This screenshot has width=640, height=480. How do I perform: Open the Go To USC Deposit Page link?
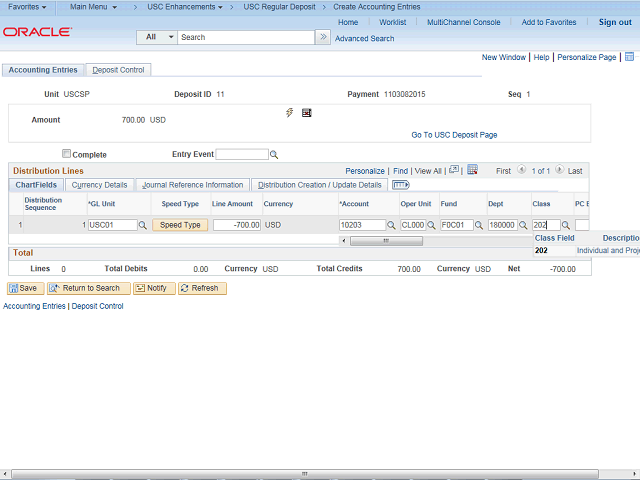454,135
